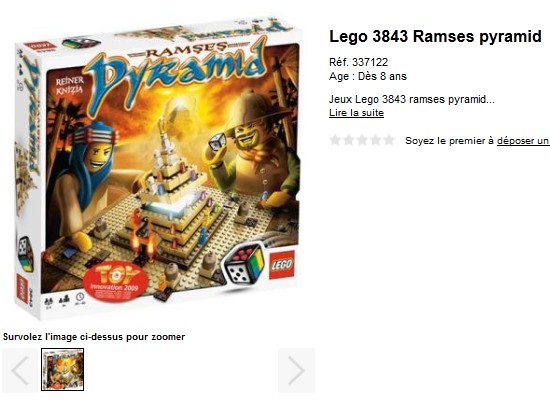This screenshot has width=550, height=401.
Task: Click the blue-robed minifigure on the box
Action: (x=93, y=172)
